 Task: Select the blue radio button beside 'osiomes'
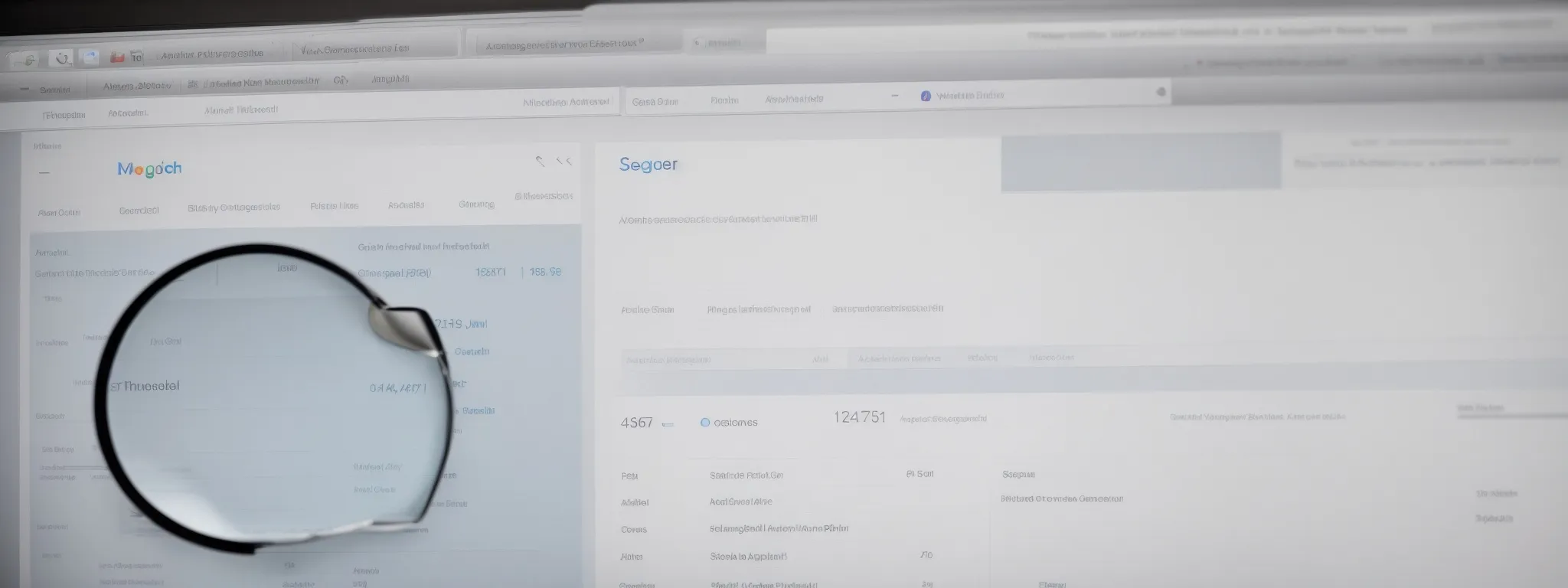tap(705, 422)
